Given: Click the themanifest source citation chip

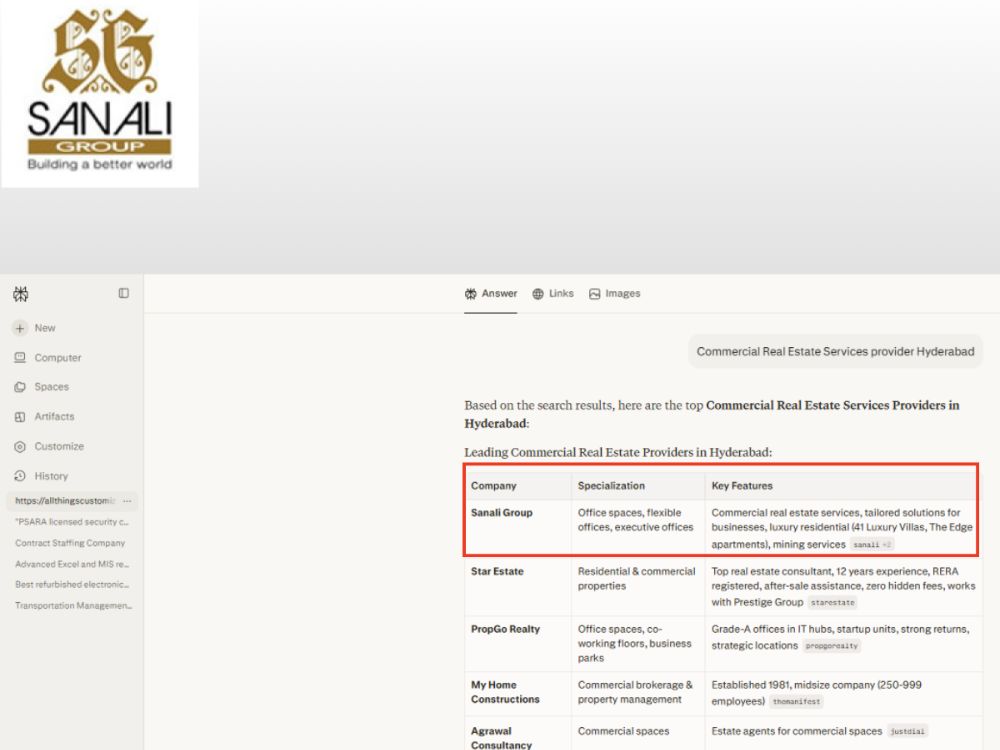Looking at the screenshot, I should click(x=796, y=702).
